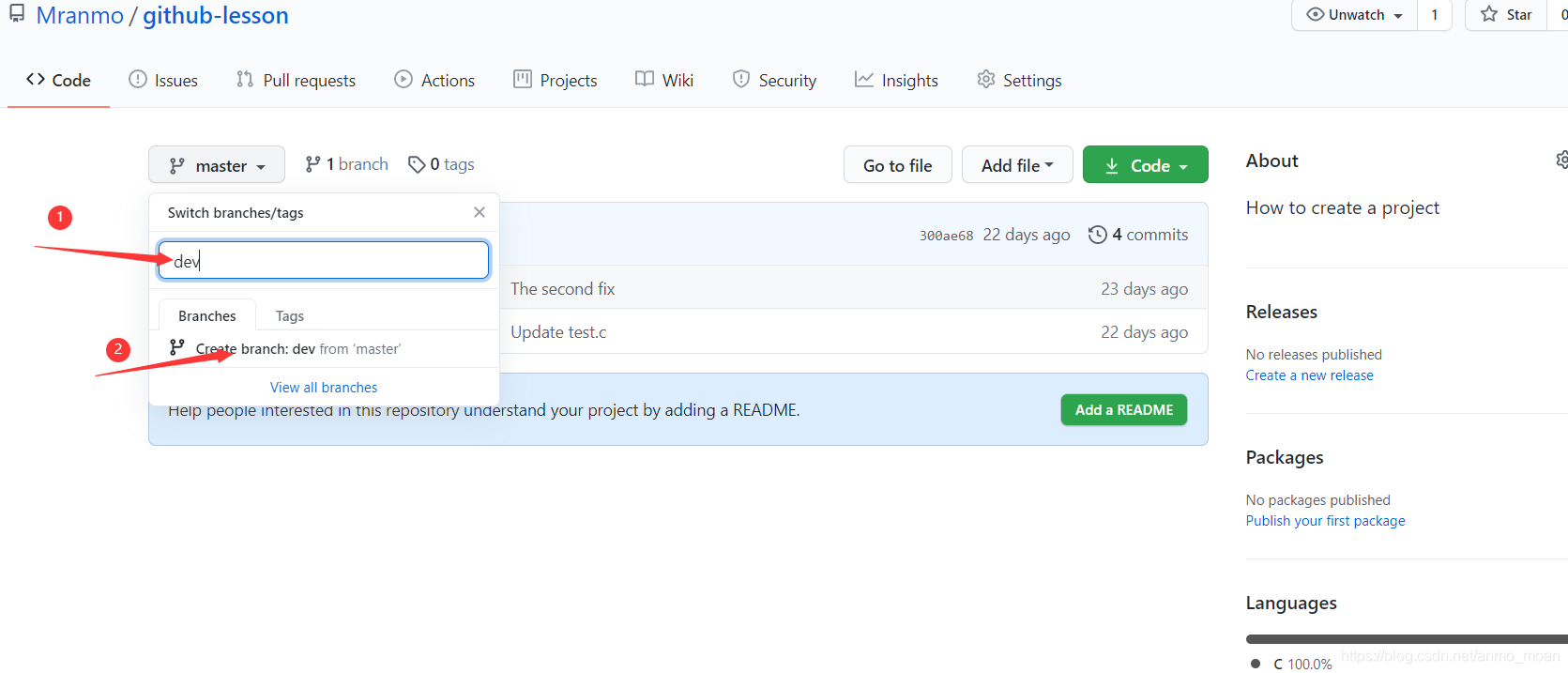
Task: Click the About section gear icon
Action: point(1561,161)
